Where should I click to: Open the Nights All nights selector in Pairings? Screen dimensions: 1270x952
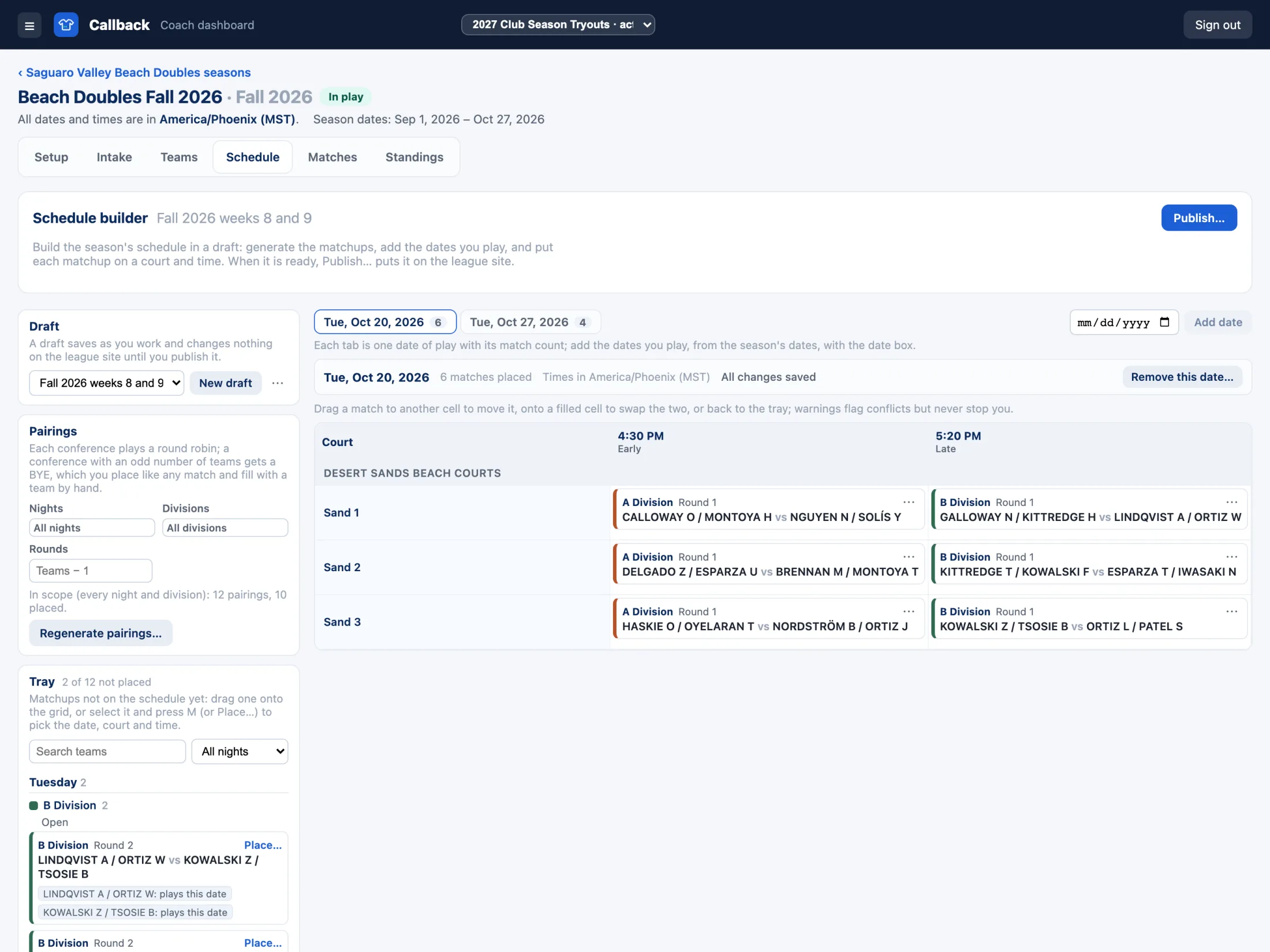click(x=92, y=528)
